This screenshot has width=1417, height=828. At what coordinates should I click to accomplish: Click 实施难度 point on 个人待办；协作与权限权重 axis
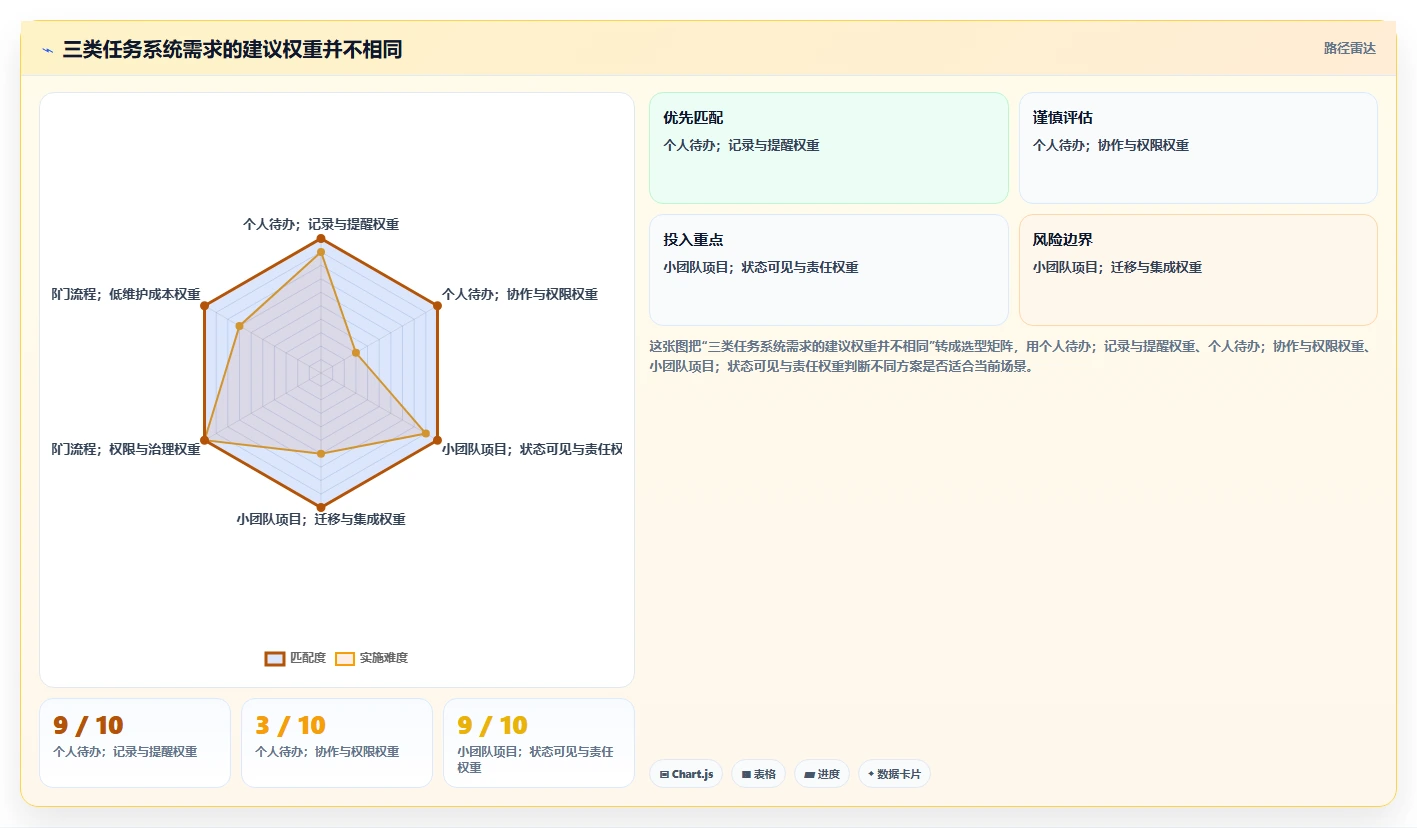pos(356,353)
